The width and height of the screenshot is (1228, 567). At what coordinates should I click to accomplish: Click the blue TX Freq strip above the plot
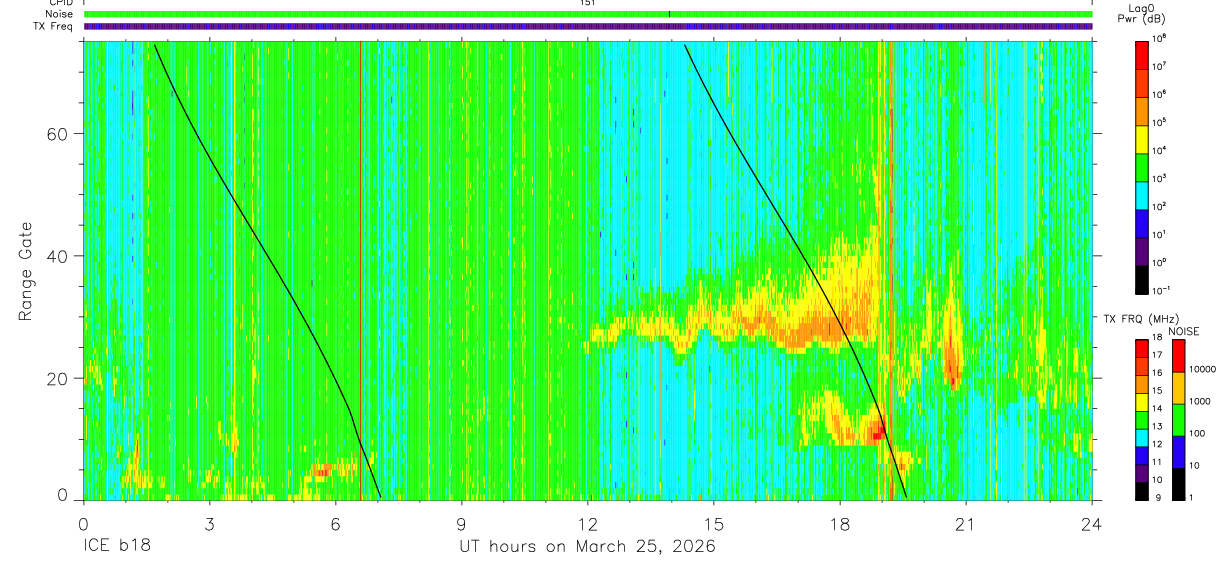(588, 26)
